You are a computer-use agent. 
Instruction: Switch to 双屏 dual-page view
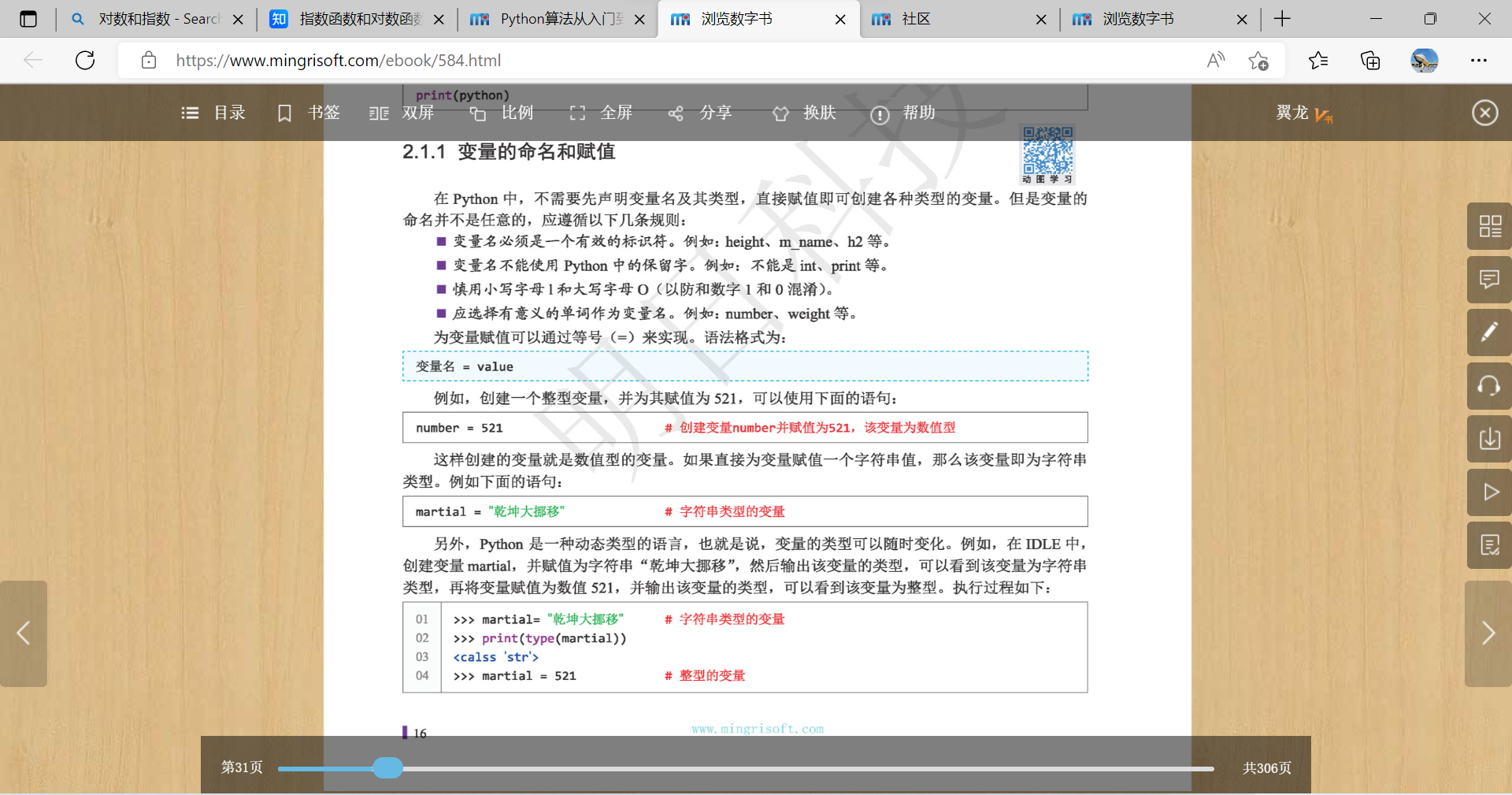point(402,113)
